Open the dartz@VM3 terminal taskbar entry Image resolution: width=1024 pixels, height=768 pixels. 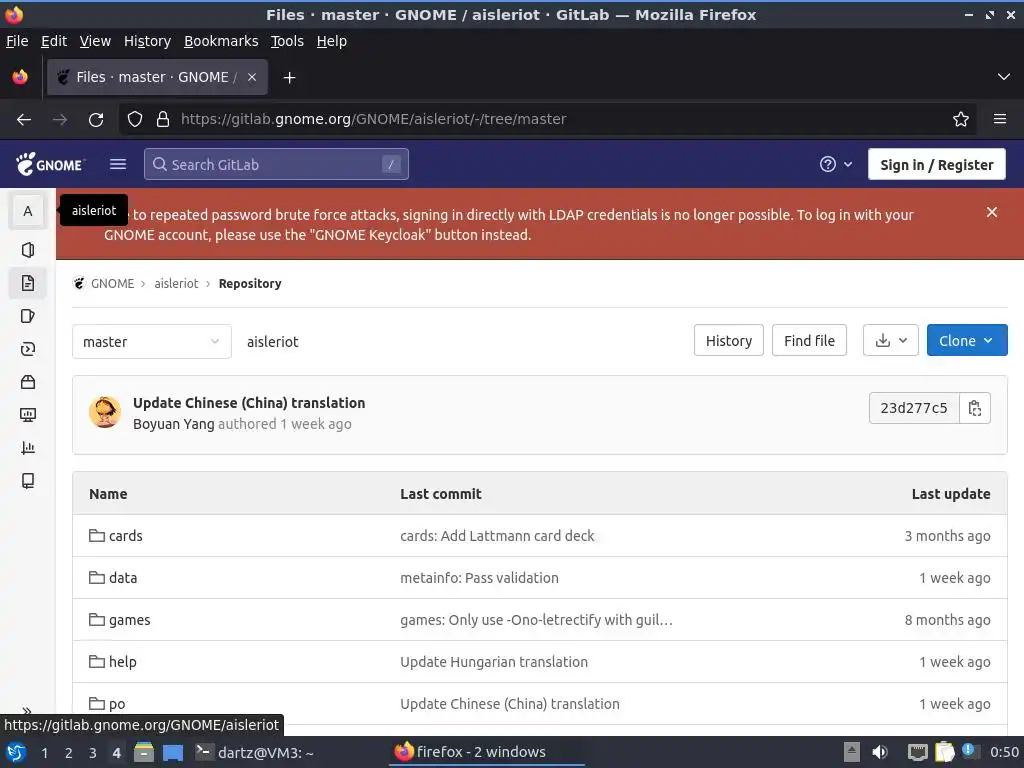255,752
